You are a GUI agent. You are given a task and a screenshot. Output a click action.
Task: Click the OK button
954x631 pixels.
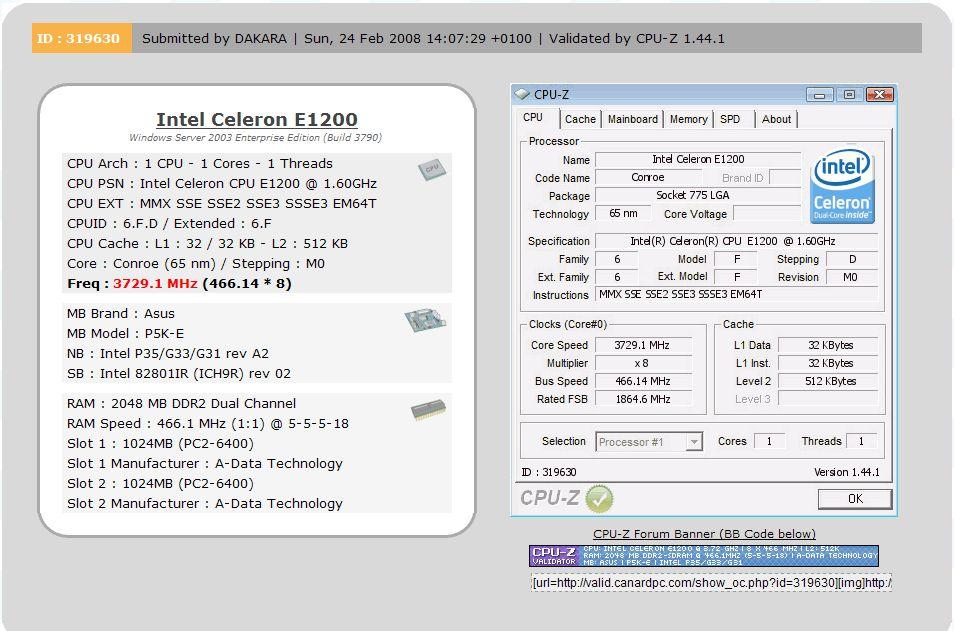click(855, 499)
